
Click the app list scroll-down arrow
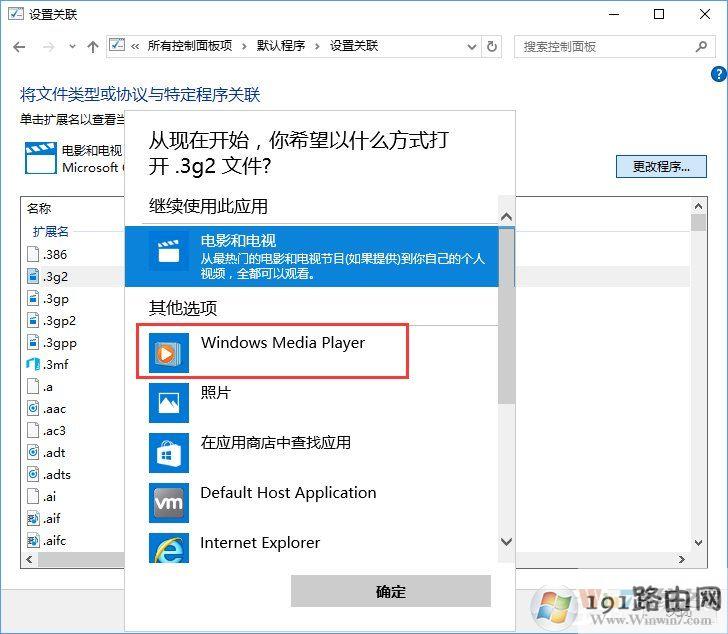tap(507, 542)
